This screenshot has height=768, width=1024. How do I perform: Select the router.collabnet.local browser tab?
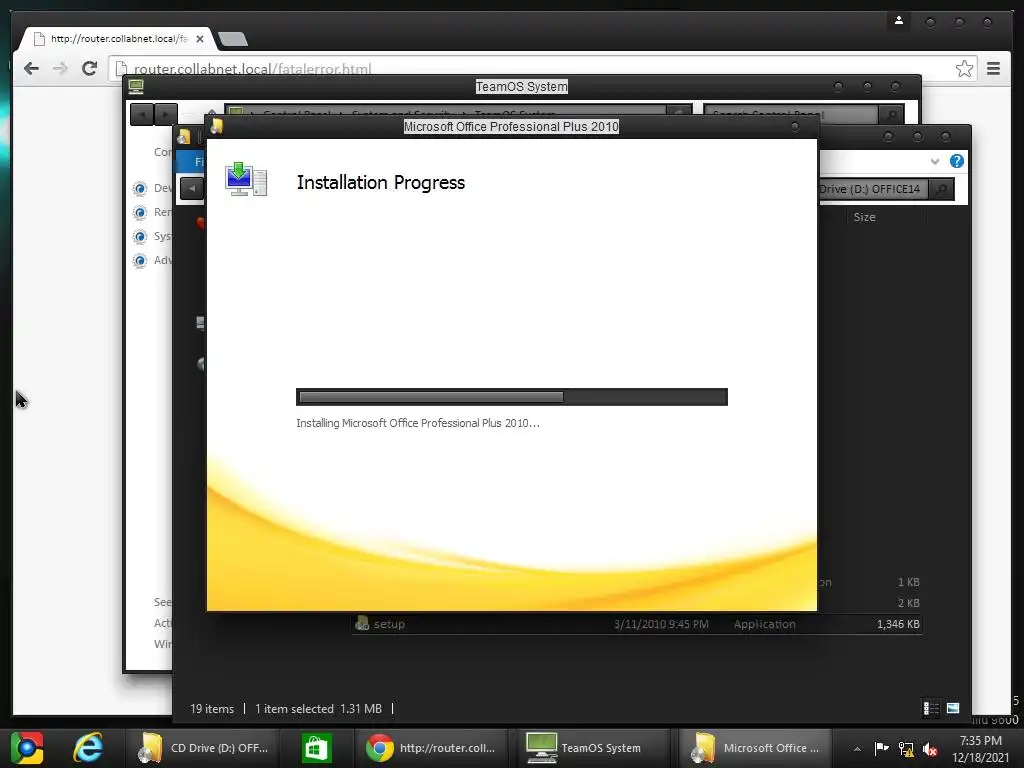[116, 39]
